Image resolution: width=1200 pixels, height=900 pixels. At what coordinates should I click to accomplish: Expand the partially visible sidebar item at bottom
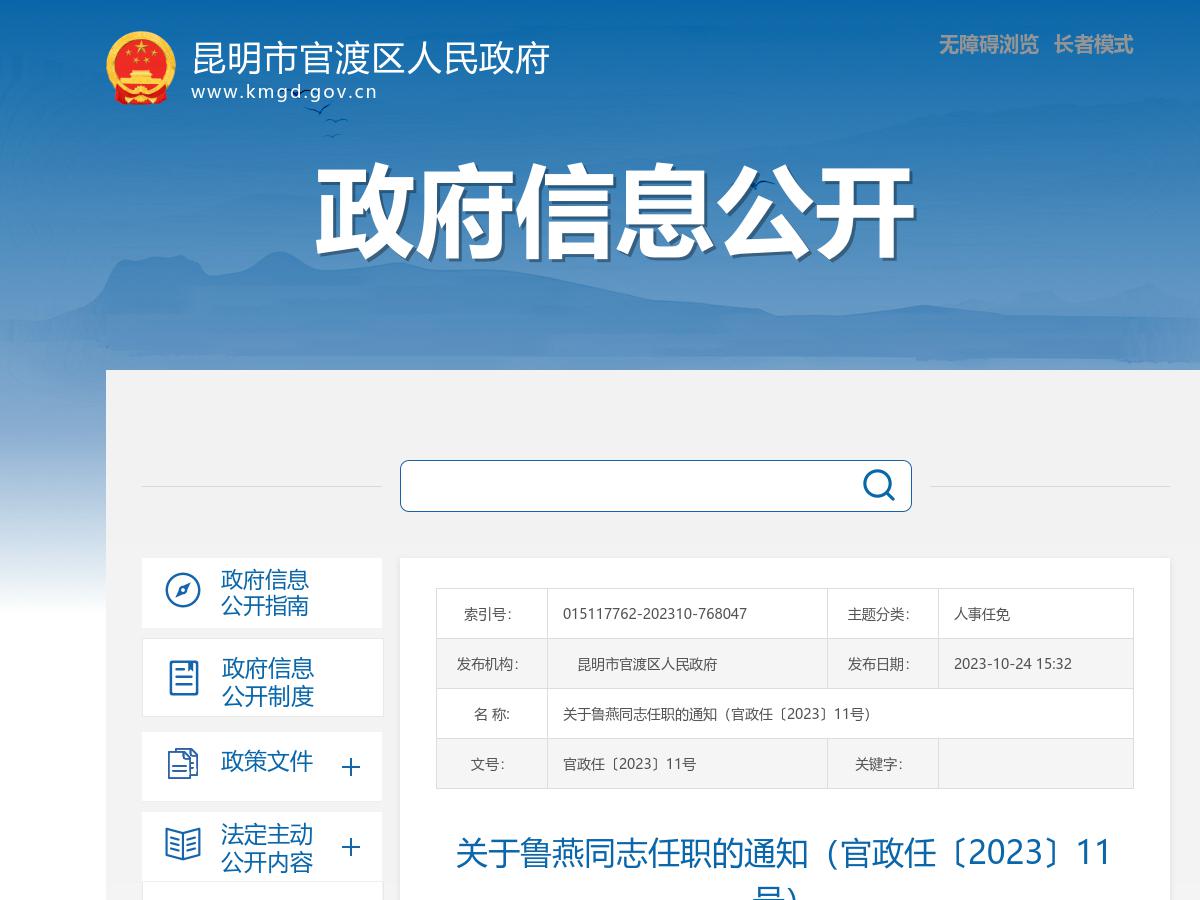pos(262,893)
